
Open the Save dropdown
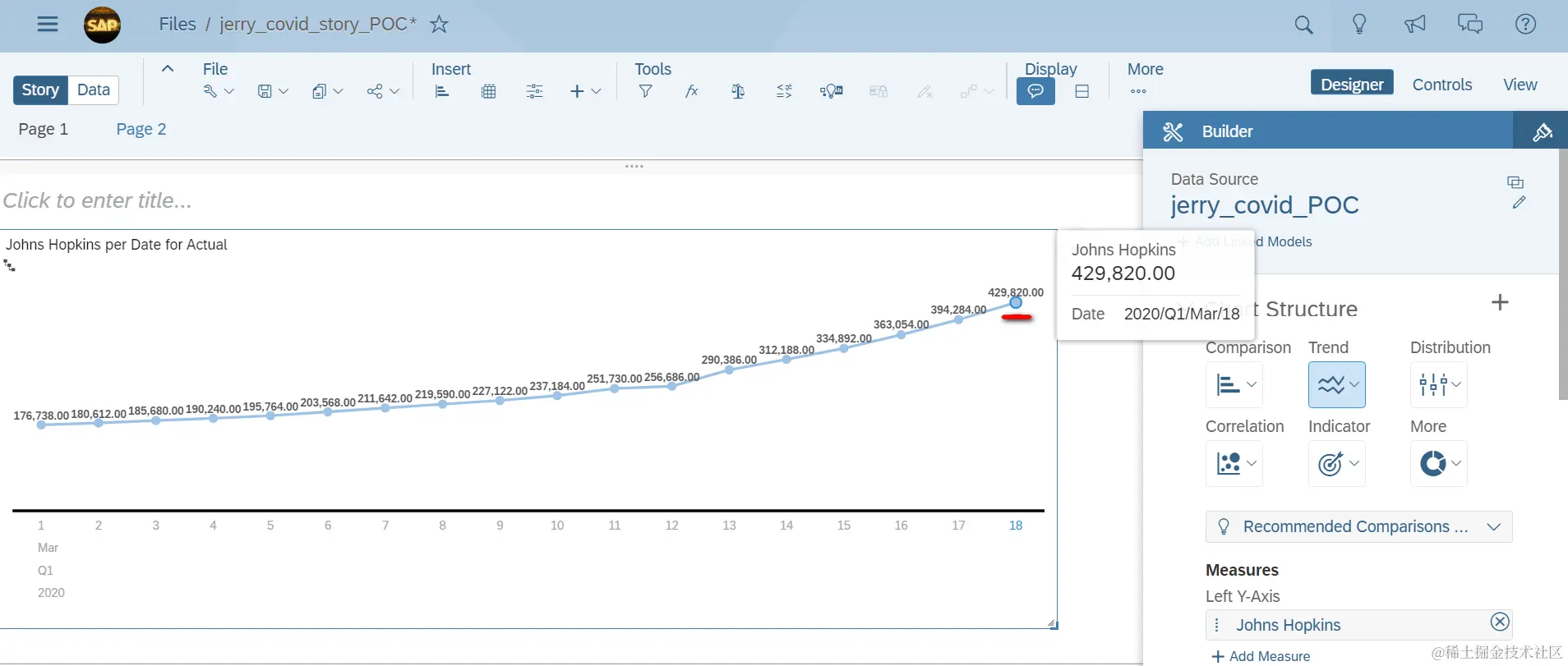tap(273, 91)
